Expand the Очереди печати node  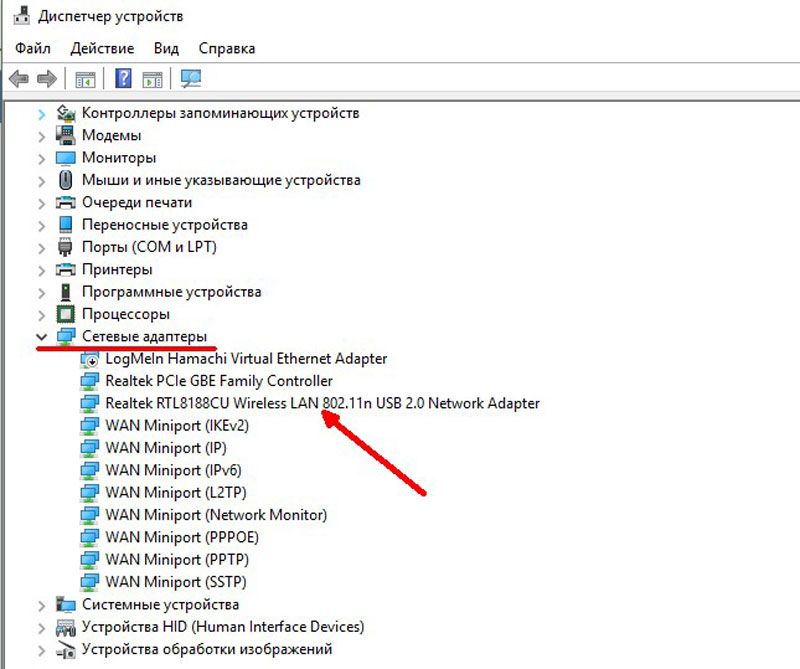[x=41, y=204]
